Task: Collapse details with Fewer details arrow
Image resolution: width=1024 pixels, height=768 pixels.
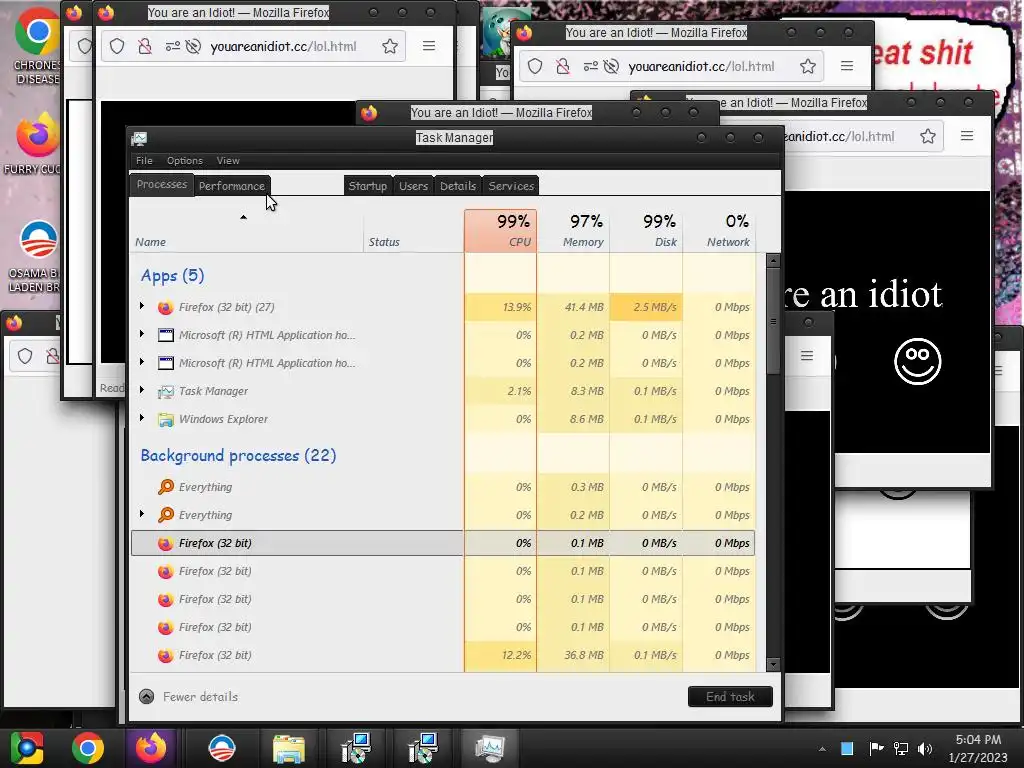Action: click(147, 697)
